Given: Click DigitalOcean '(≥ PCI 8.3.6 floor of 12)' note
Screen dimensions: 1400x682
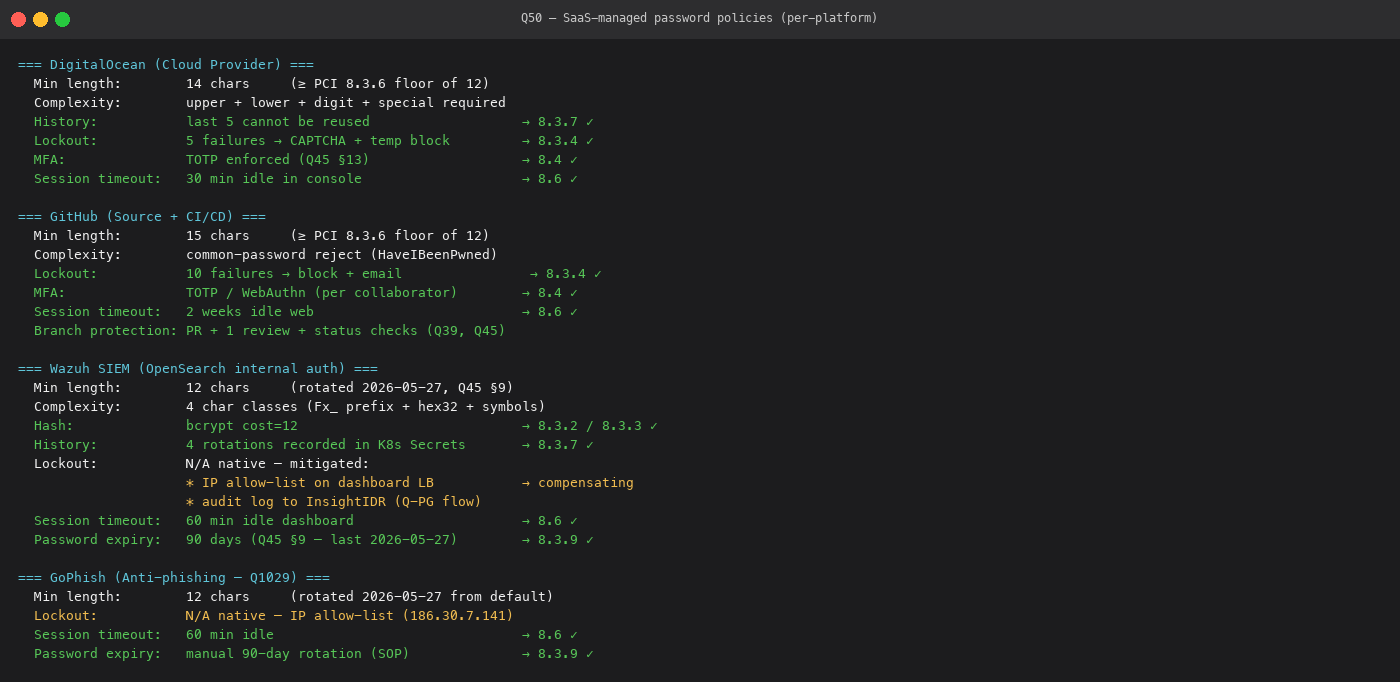Looking at the screenshot, I should pyautogui.click(x=390, y=83).
